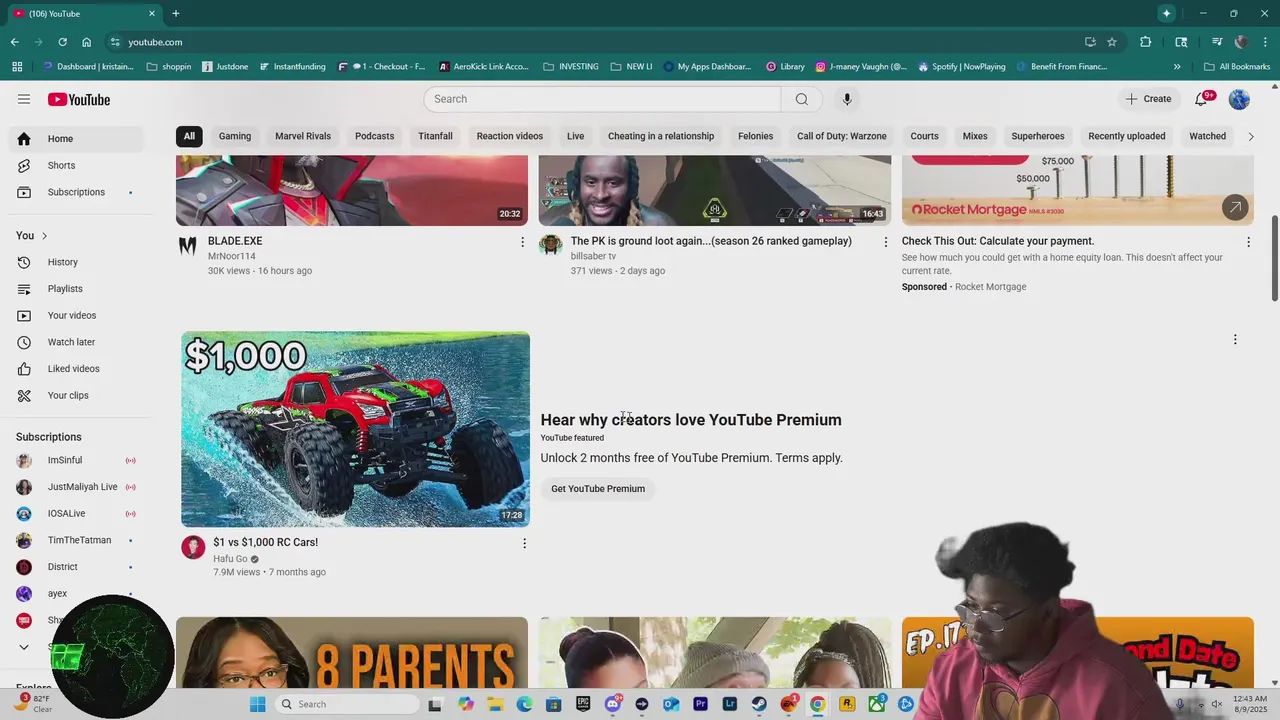
Task: Open options for The PK is ground loot video
Action: [x=885, y=242]
